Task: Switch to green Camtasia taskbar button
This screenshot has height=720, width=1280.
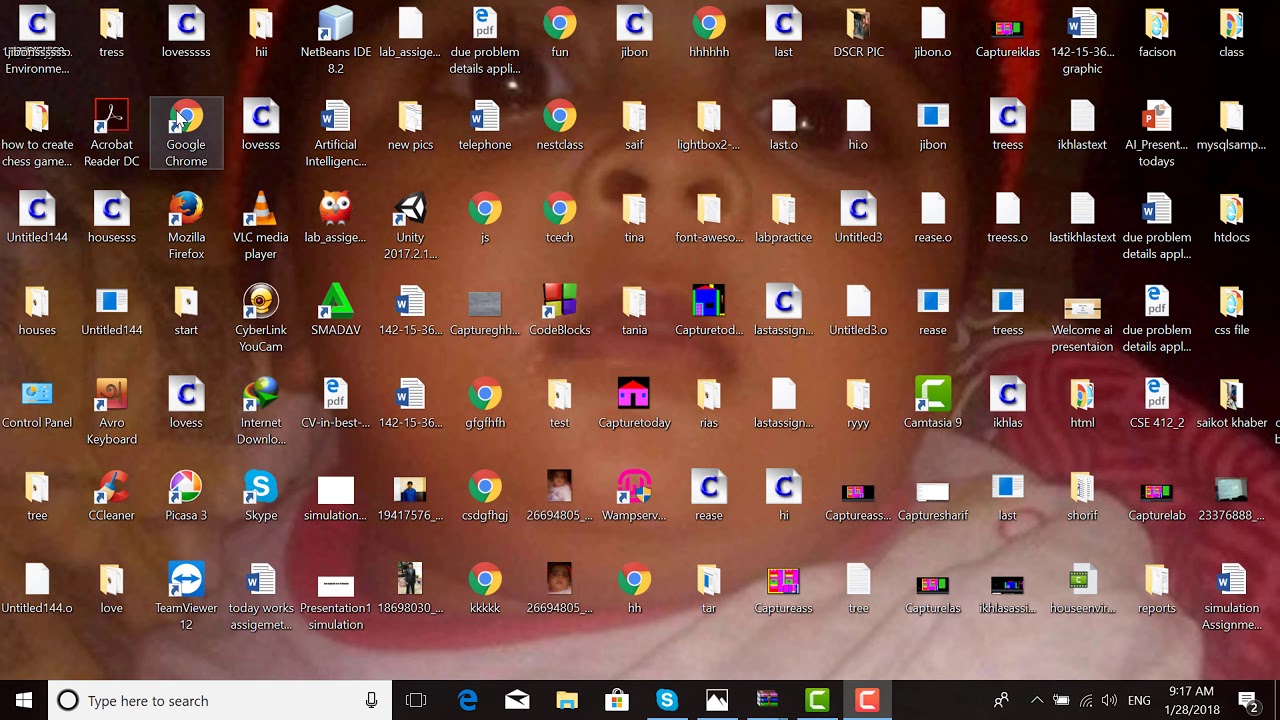Action: [817, 700]
